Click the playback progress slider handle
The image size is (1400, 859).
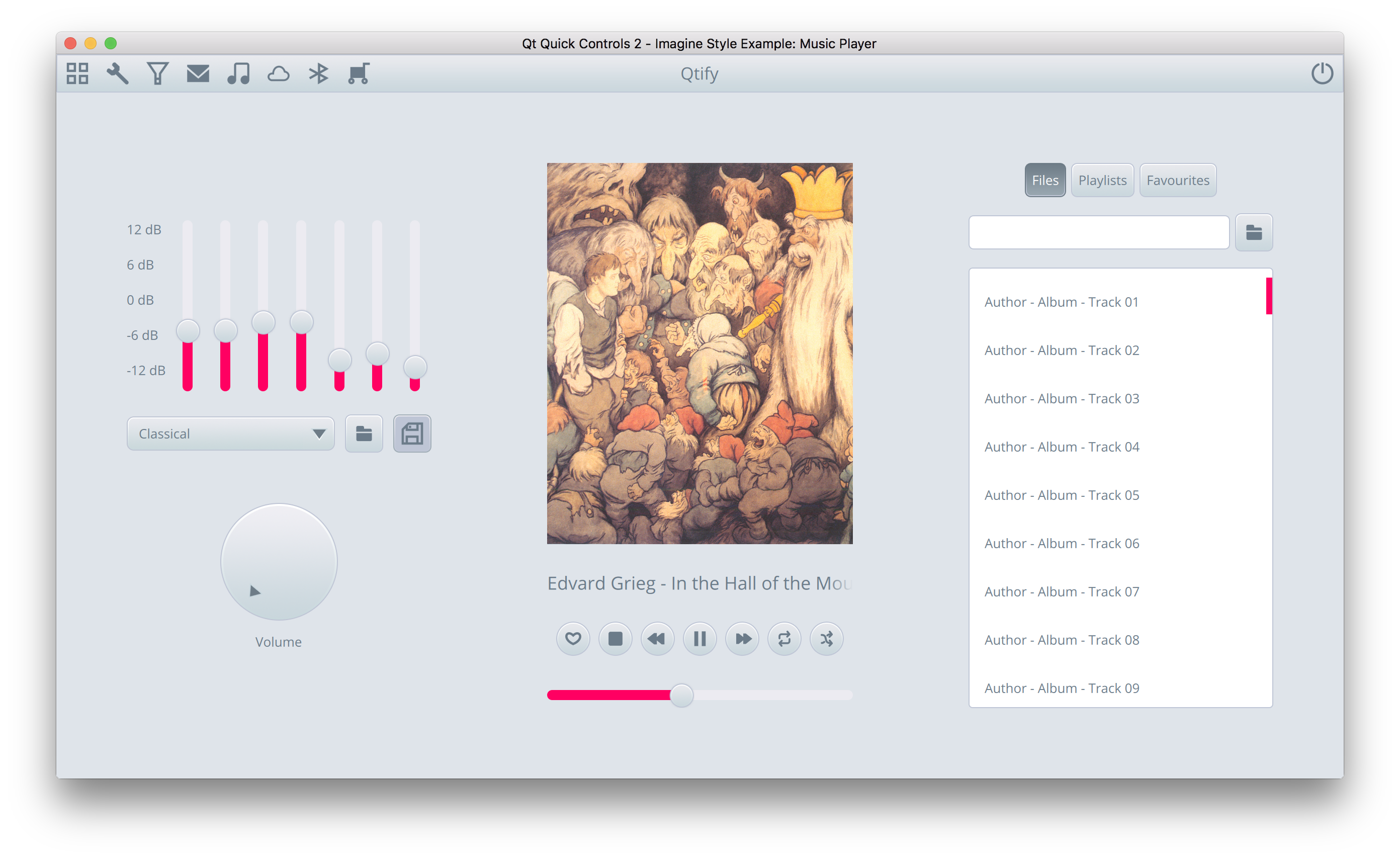[681, 696]
